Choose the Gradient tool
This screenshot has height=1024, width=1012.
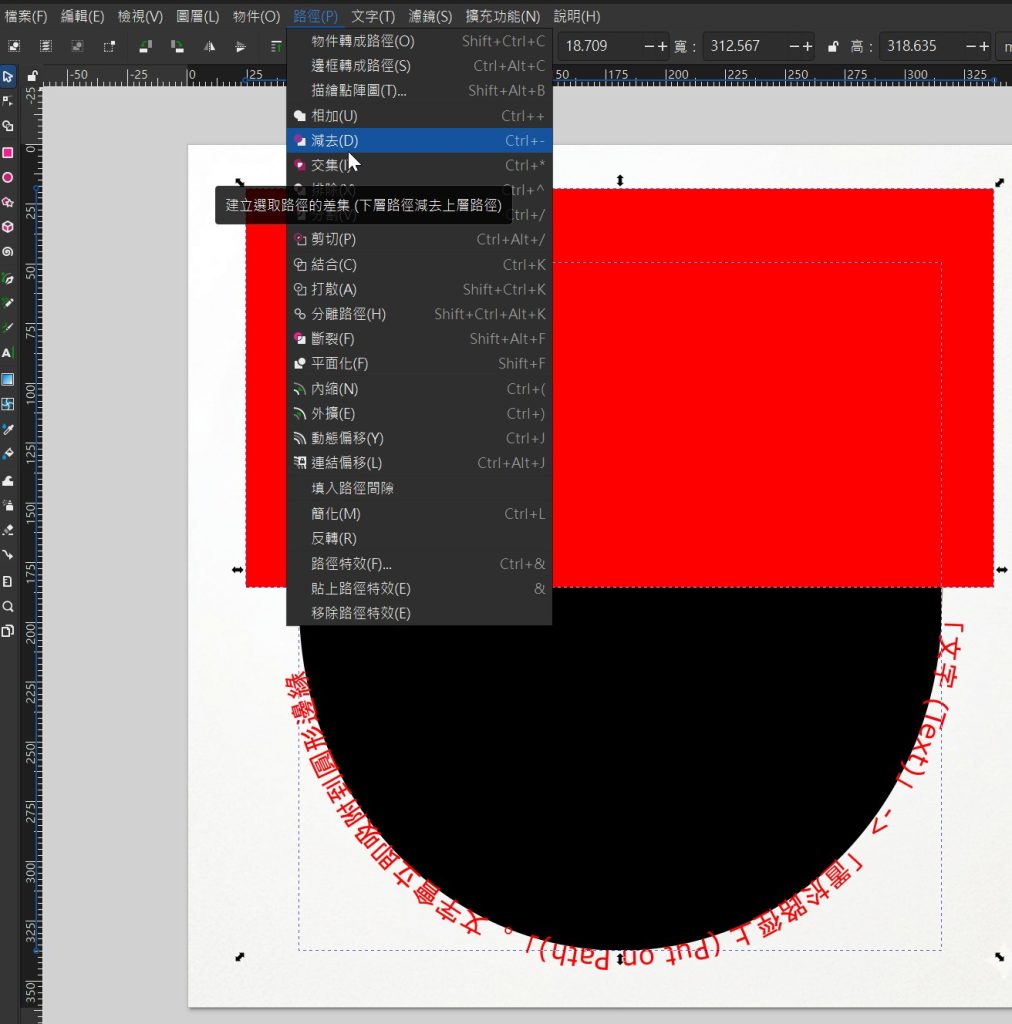tap(8, 379)
